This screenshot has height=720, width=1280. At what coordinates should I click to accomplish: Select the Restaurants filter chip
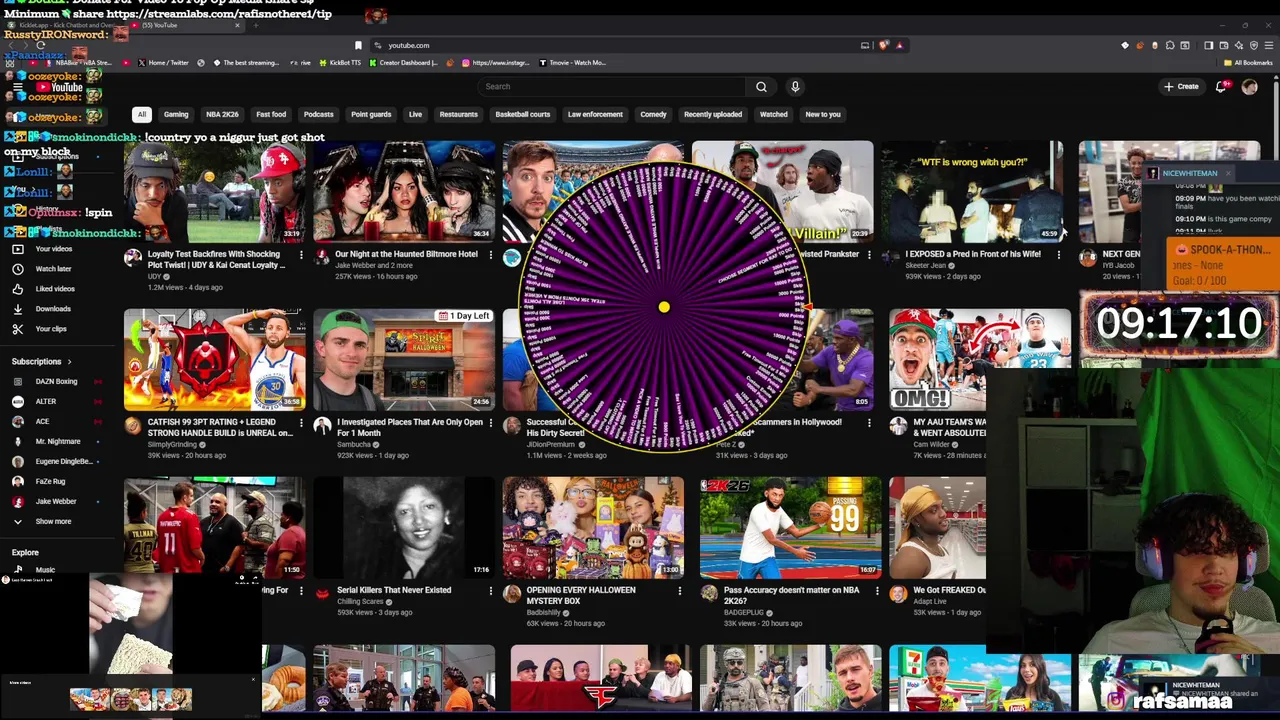tap(459, 114)
